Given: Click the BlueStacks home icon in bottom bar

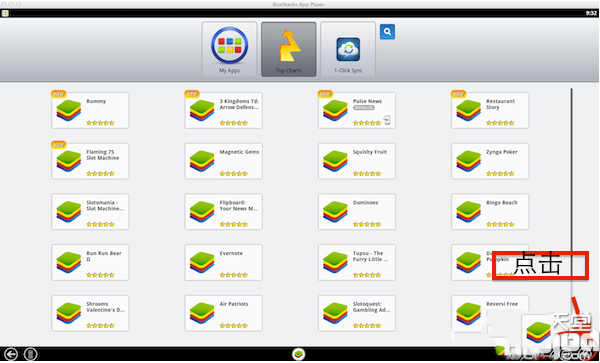Looking at the screenshot, I should click(298, 354).
